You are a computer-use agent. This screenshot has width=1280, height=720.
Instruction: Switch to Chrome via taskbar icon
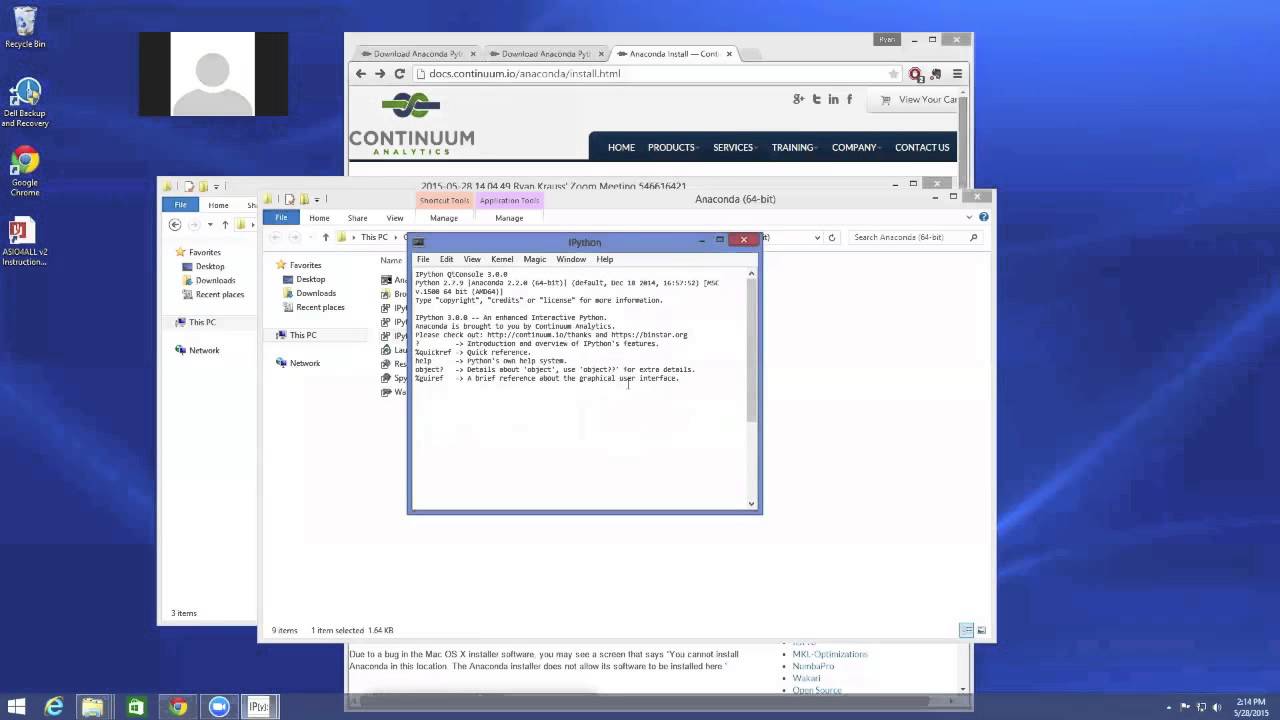click(x=177, y=707)
